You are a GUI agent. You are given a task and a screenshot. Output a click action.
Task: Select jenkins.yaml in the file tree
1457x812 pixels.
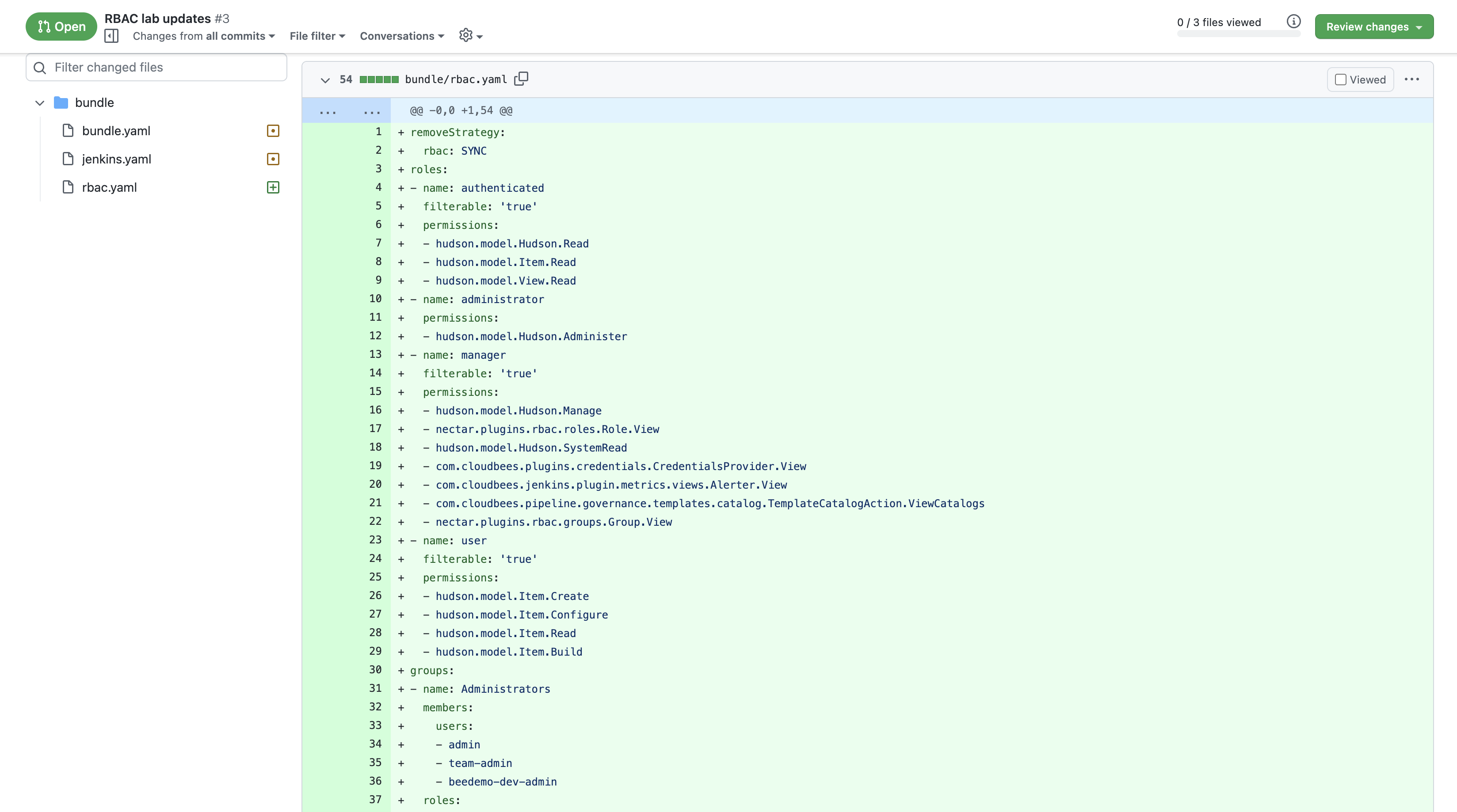pyautogui.click(x=117, y=159)
